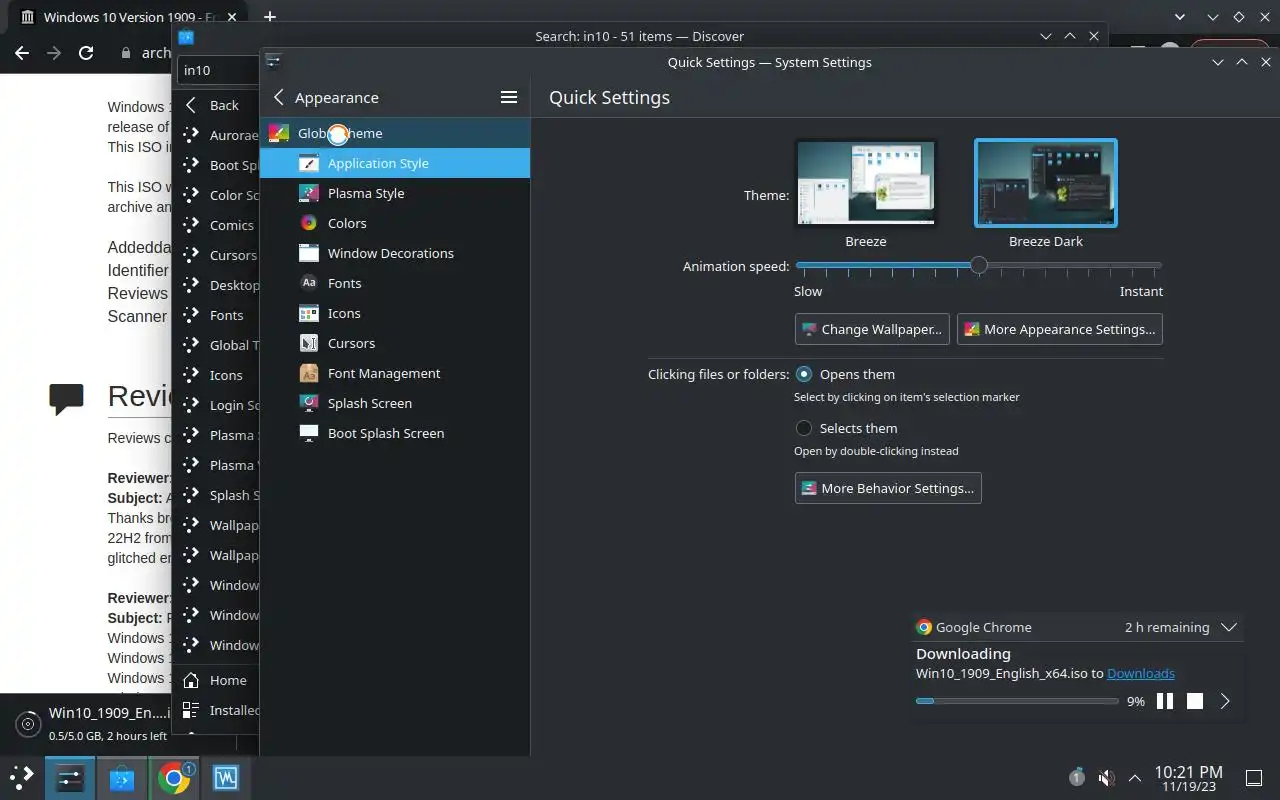Open the System Settings window icon menu

273,61
